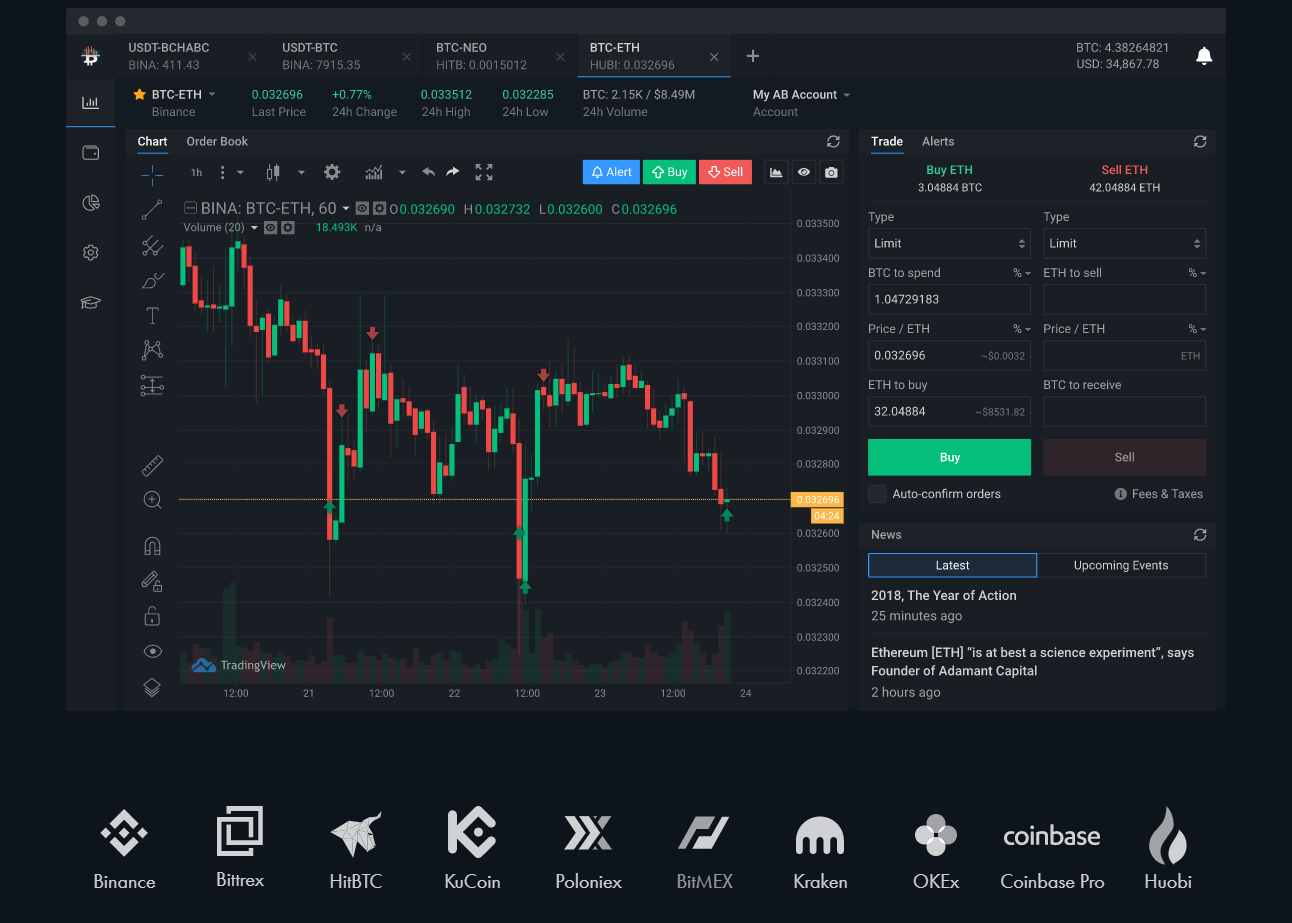Select the Upcoming Events news tab

click(x=1121, y=565)
